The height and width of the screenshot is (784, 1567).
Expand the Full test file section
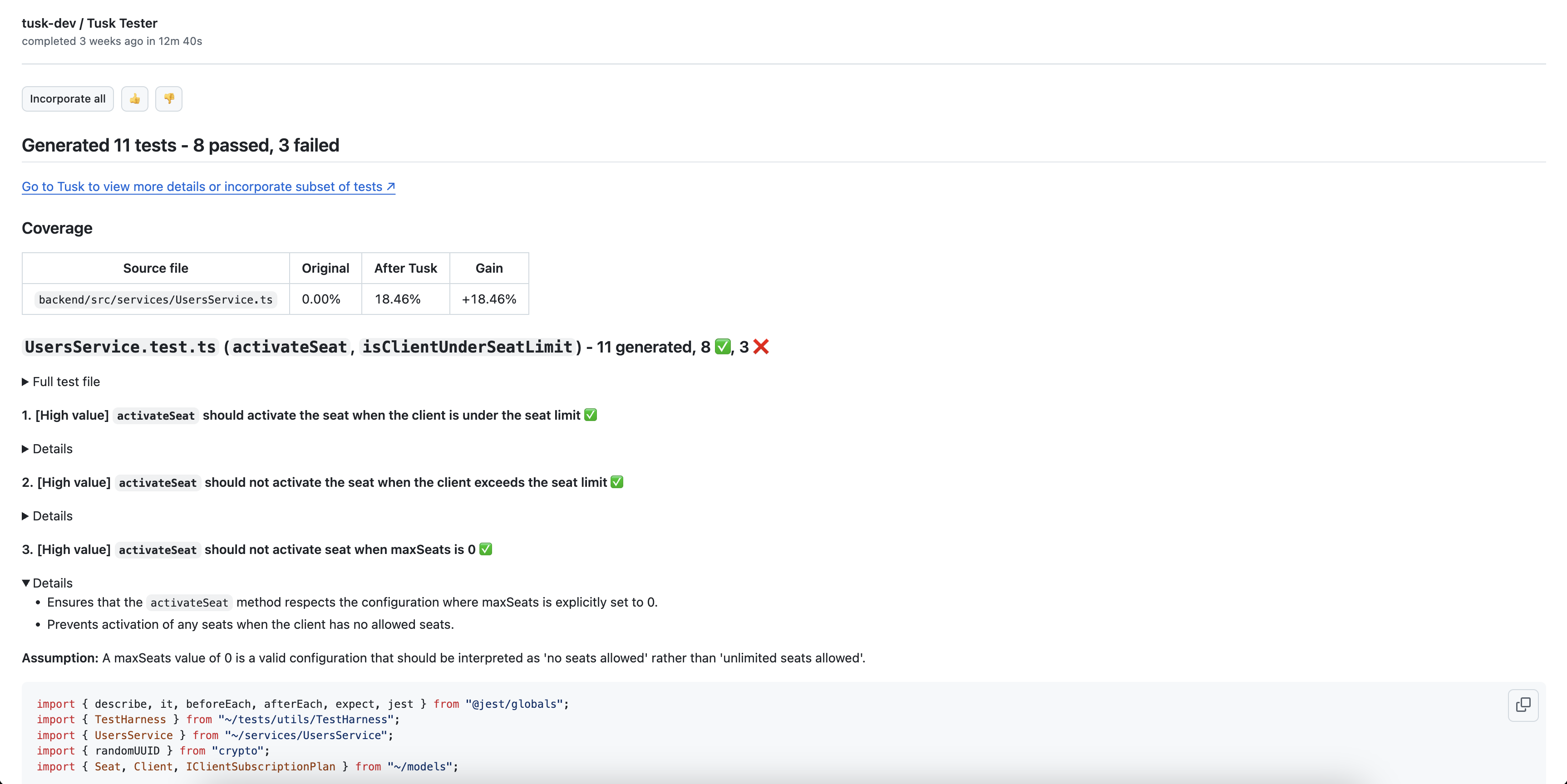coord(61,382)
